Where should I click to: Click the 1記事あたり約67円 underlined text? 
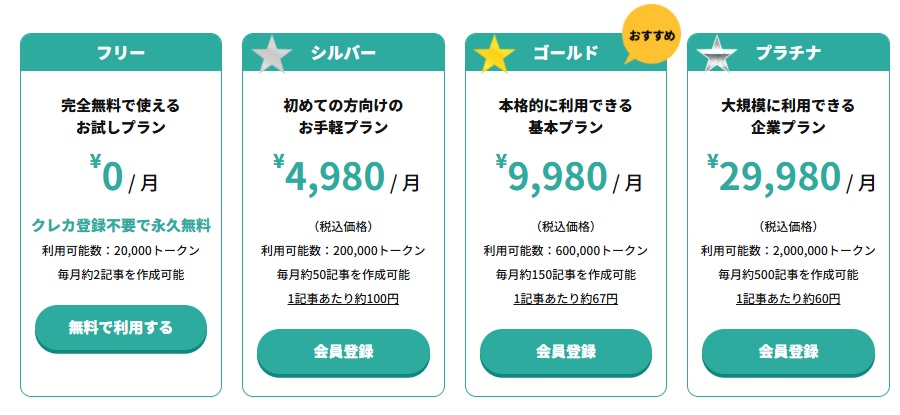point(566,298)
